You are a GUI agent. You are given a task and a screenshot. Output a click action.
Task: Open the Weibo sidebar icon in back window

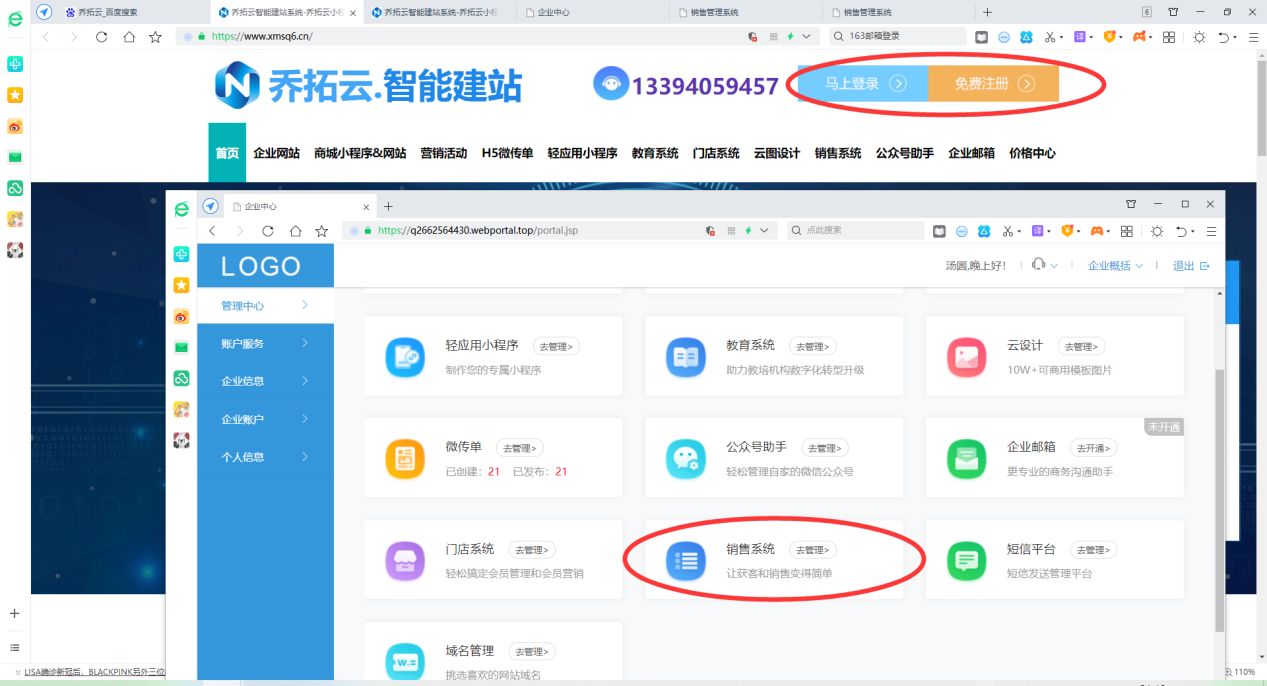pos(15,127)
